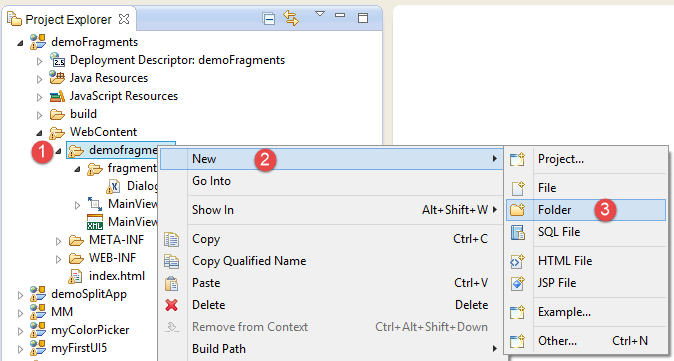Viewport: 674px width, 361px height.
Task: Open the Project Explorer View Menu triangle
Action: [320, 14]
